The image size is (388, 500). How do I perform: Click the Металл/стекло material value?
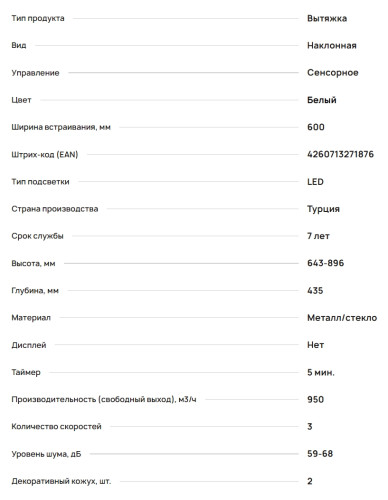342,318
